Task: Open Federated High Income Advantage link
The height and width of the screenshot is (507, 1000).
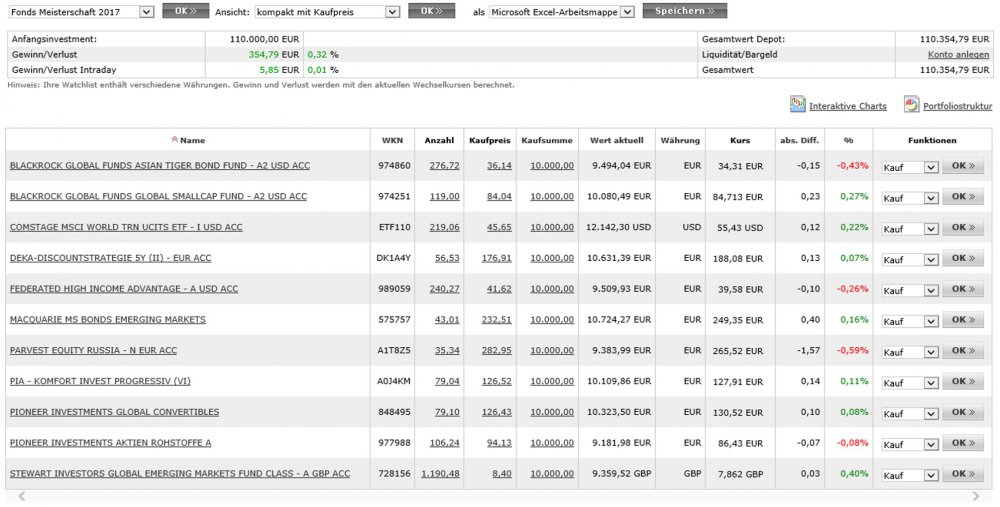Action: point(124,289)
